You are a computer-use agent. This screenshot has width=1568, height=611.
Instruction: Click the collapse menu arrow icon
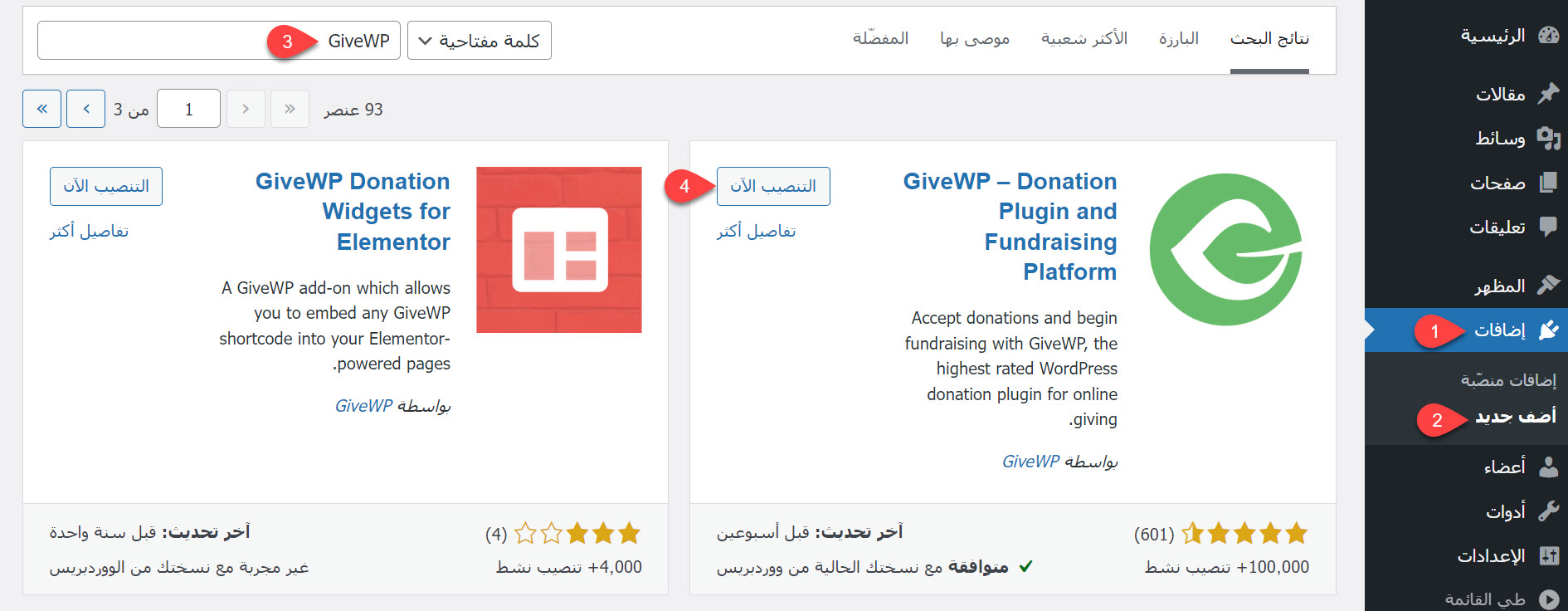pyautogui.click(x=1548, y=599)
